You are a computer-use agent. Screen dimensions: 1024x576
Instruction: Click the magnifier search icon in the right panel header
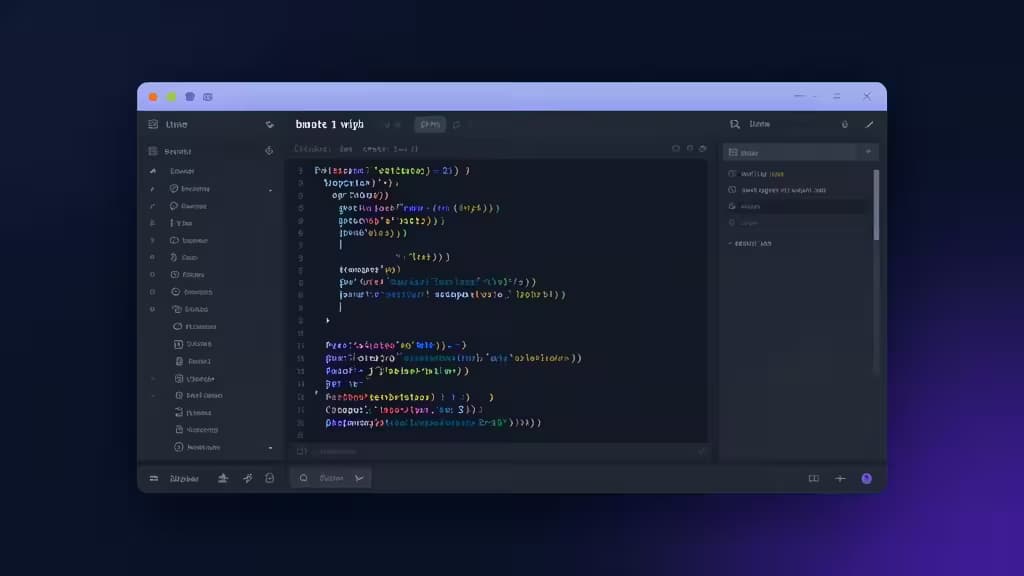[735, 124]
